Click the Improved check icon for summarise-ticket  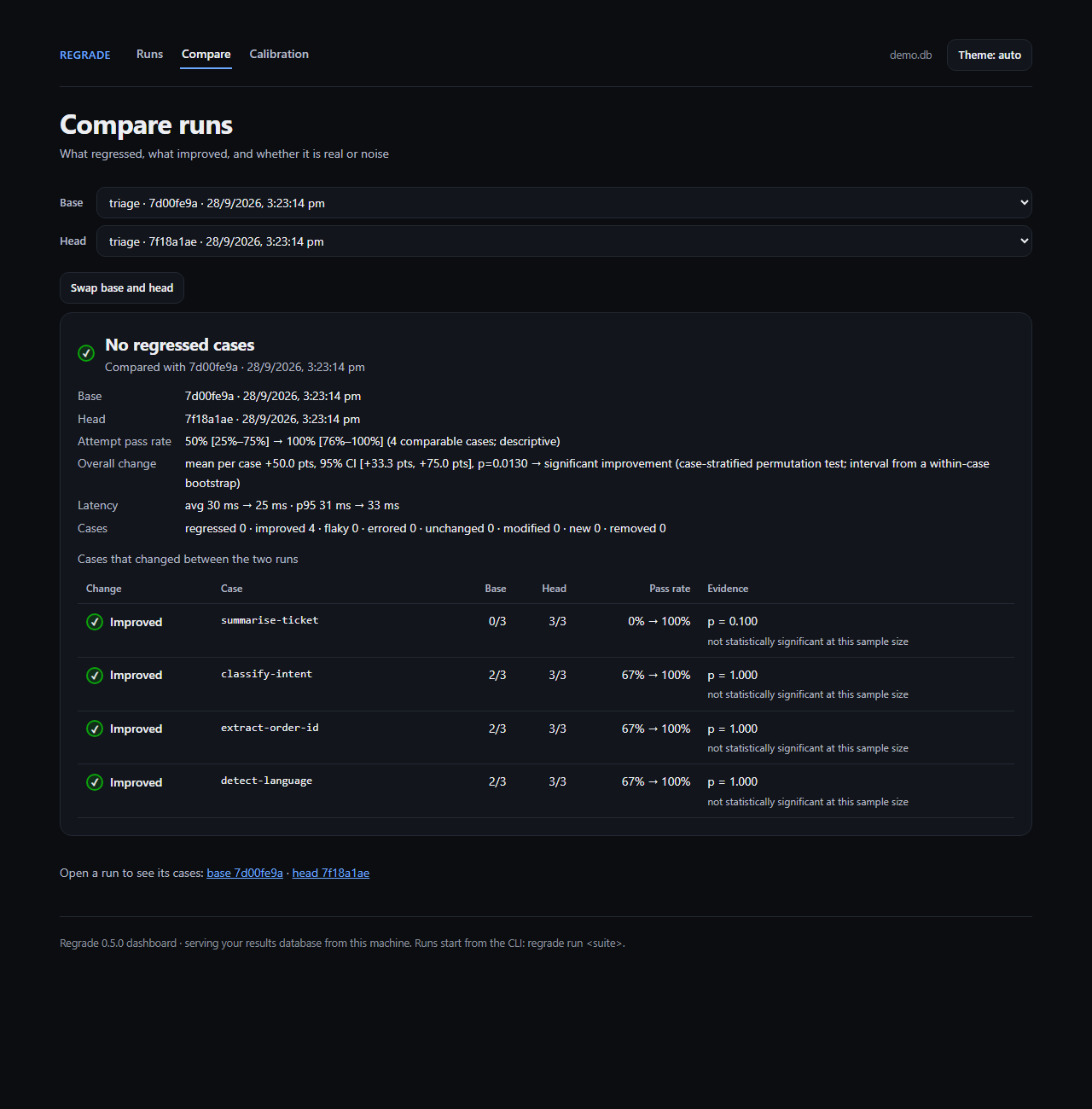(x=95, y=622)
